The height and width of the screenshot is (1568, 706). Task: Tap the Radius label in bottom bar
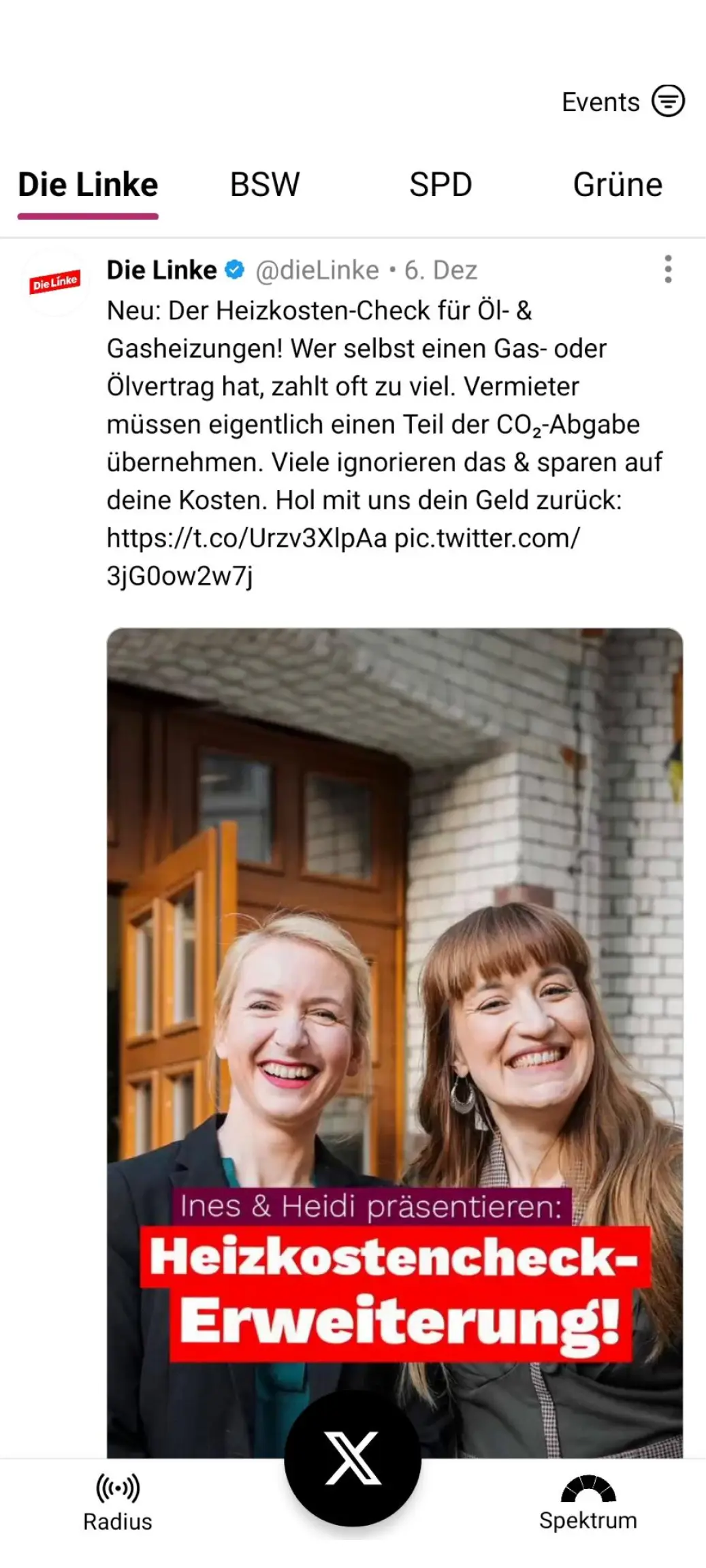[x=118, y=1522]
